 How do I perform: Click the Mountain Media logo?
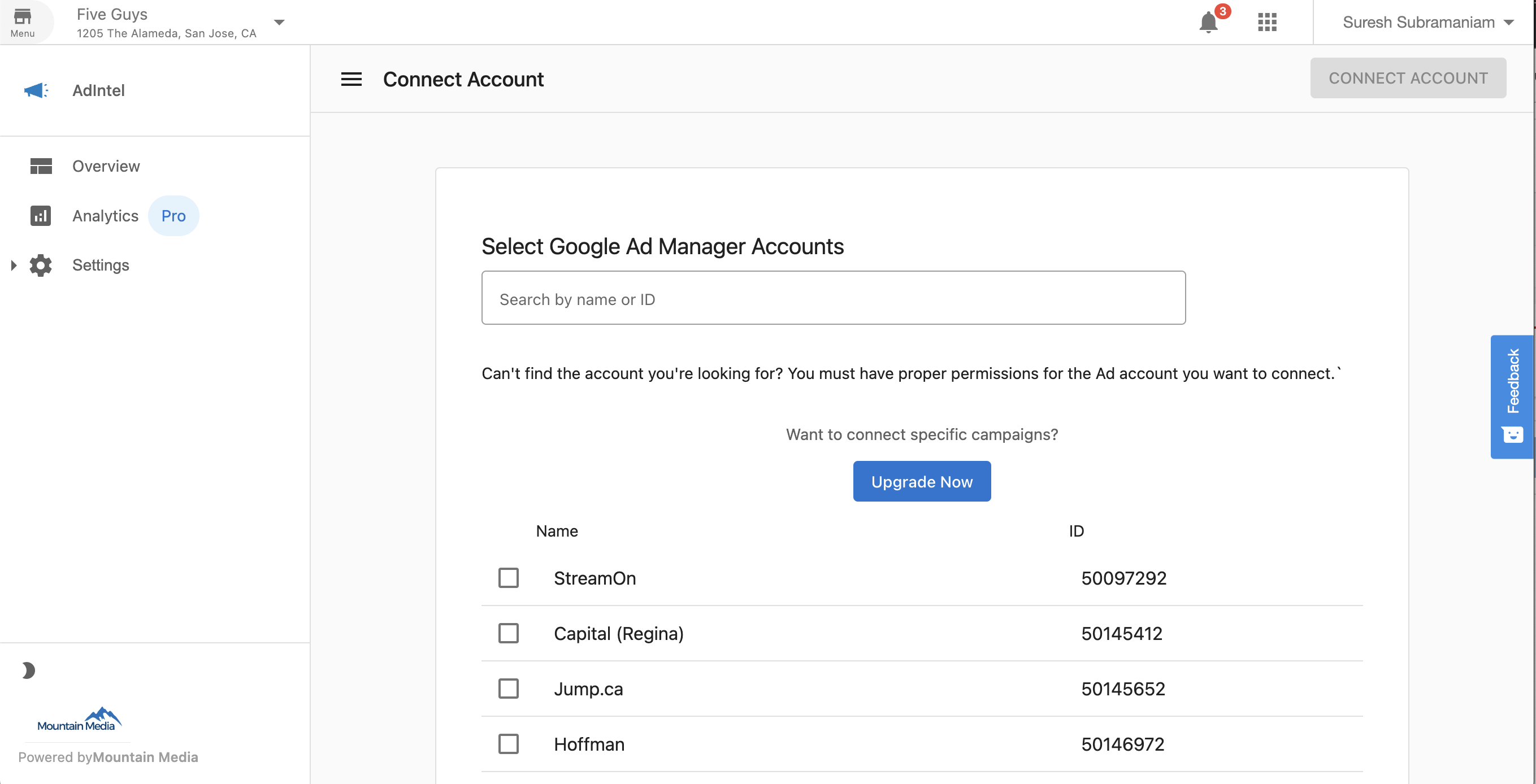click(79, 719)
